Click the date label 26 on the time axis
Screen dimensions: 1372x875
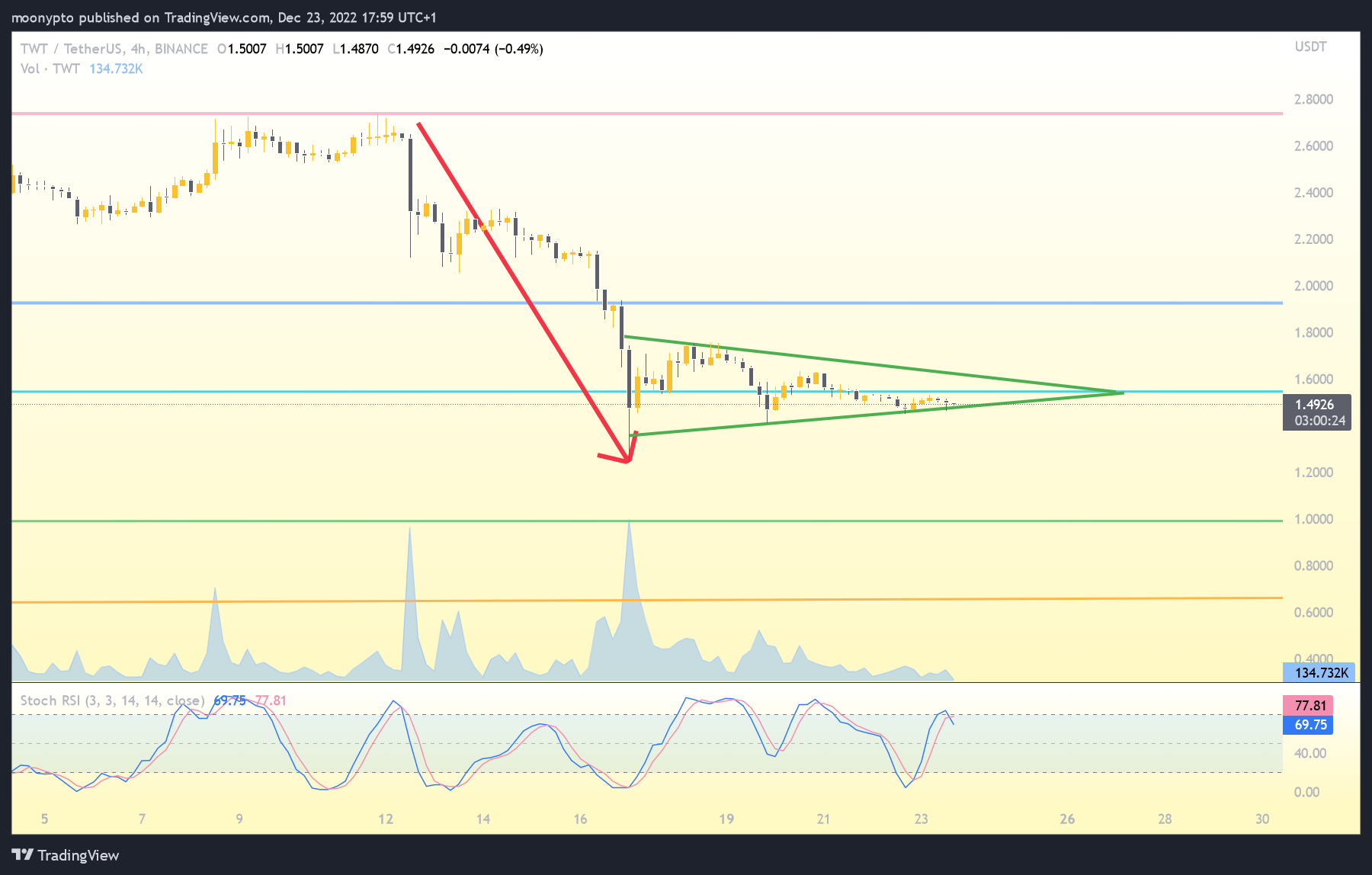1067,819
